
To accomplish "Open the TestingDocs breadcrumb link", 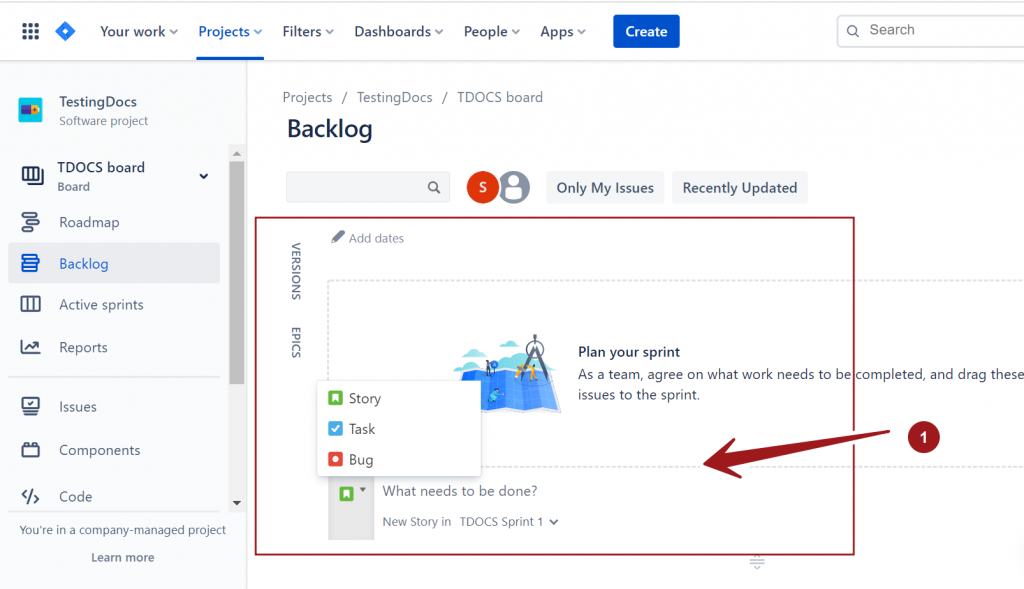I will click(394, 97).
